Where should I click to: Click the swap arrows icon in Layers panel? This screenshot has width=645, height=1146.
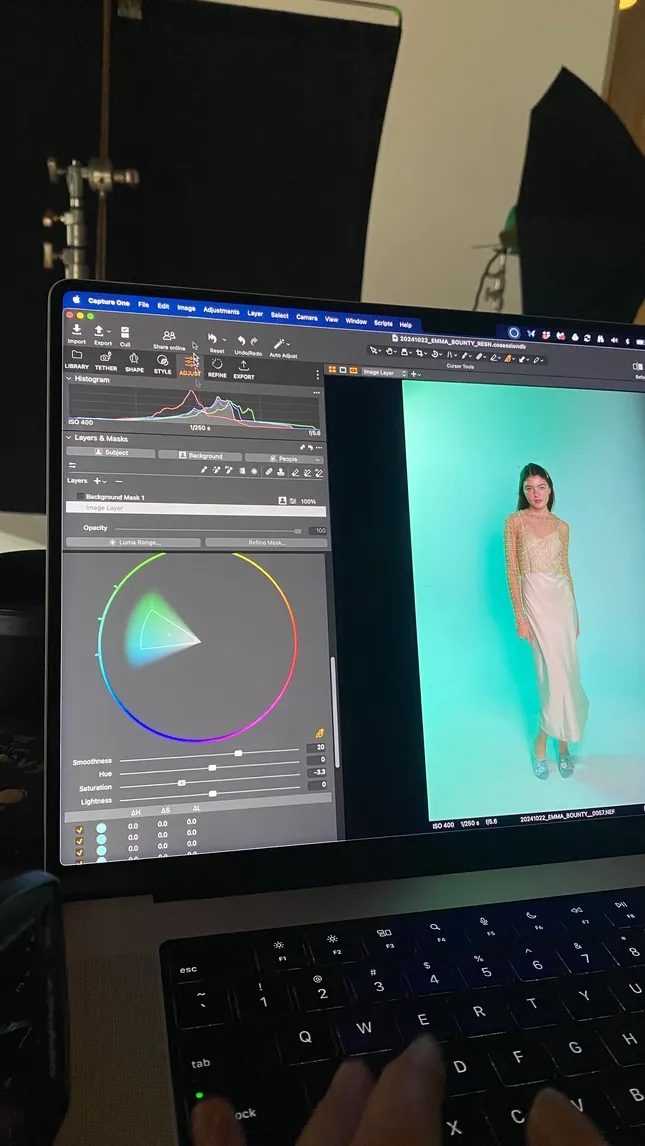pos(72,466)
